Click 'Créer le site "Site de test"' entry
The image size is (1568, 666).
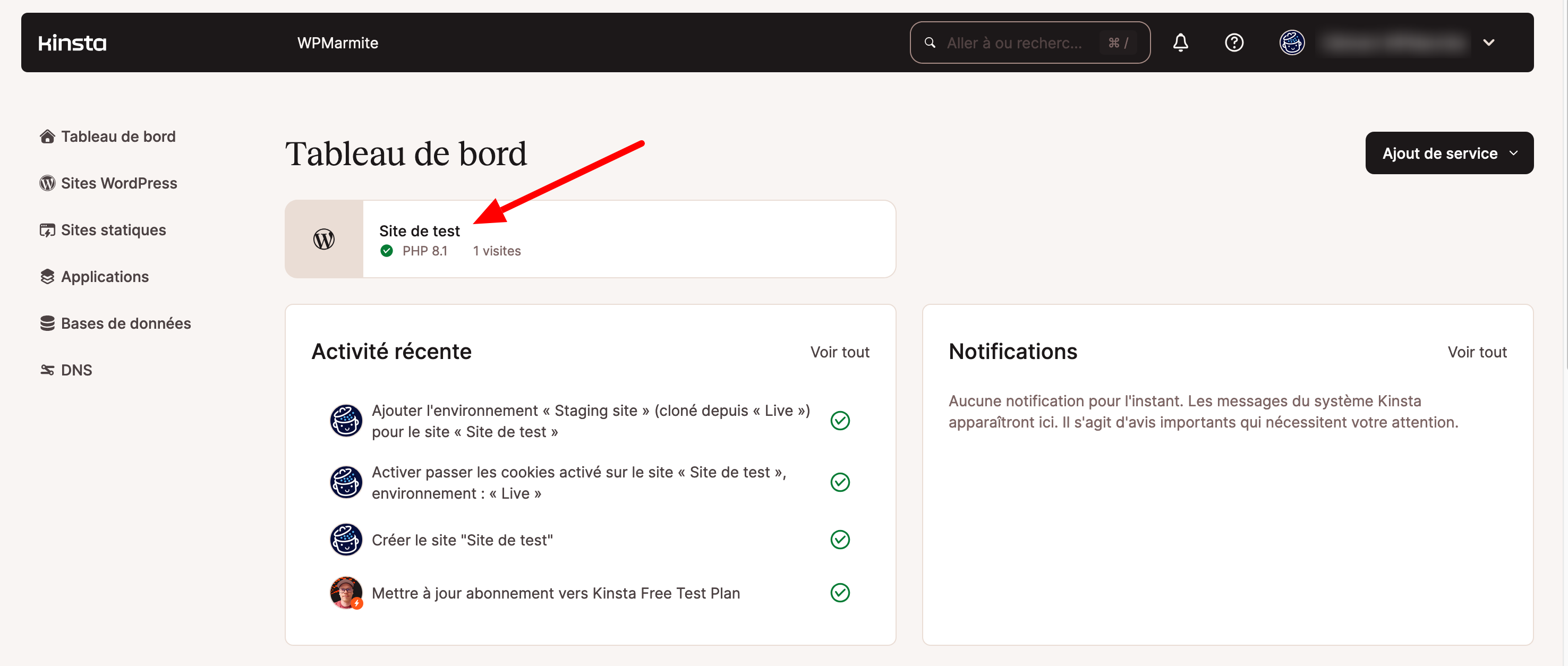tap(463, 540)
